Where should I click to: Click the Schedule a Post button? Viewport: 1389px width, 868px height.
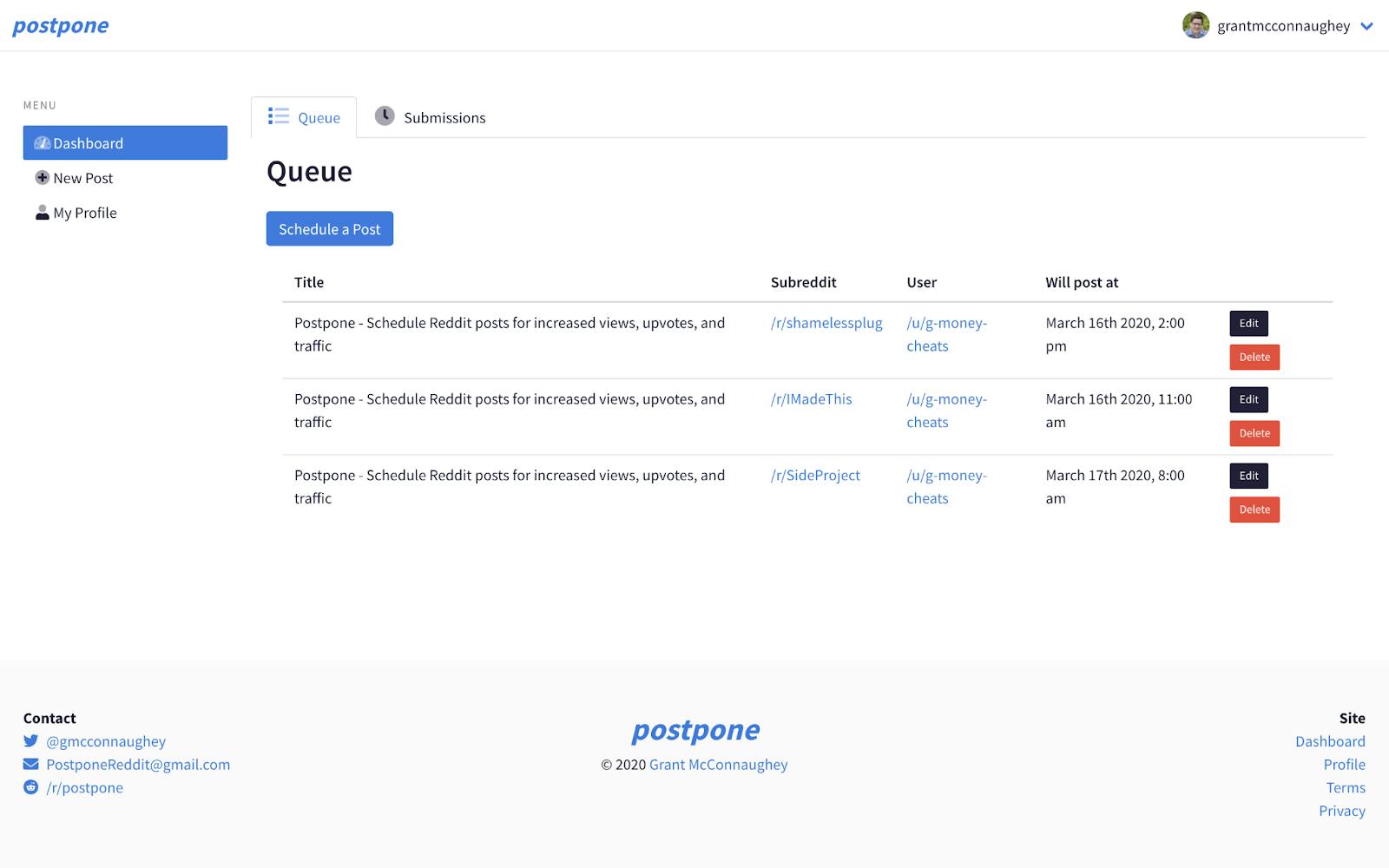tap(330, 229)
